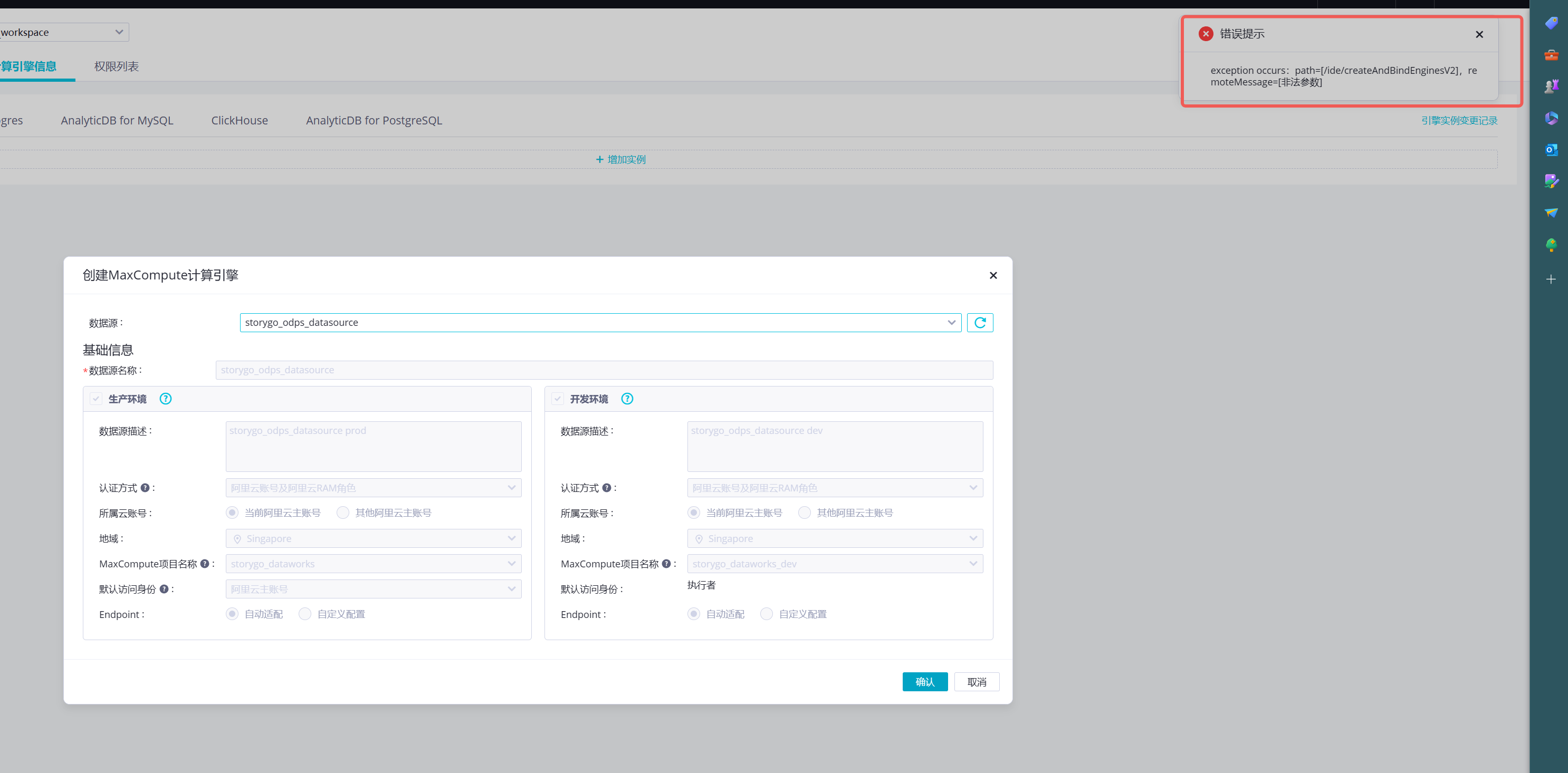The width and height of the screenshot is (1568, 773).
Task: Open the 引擎实例变更记录 link
Action: (1459, 120)
